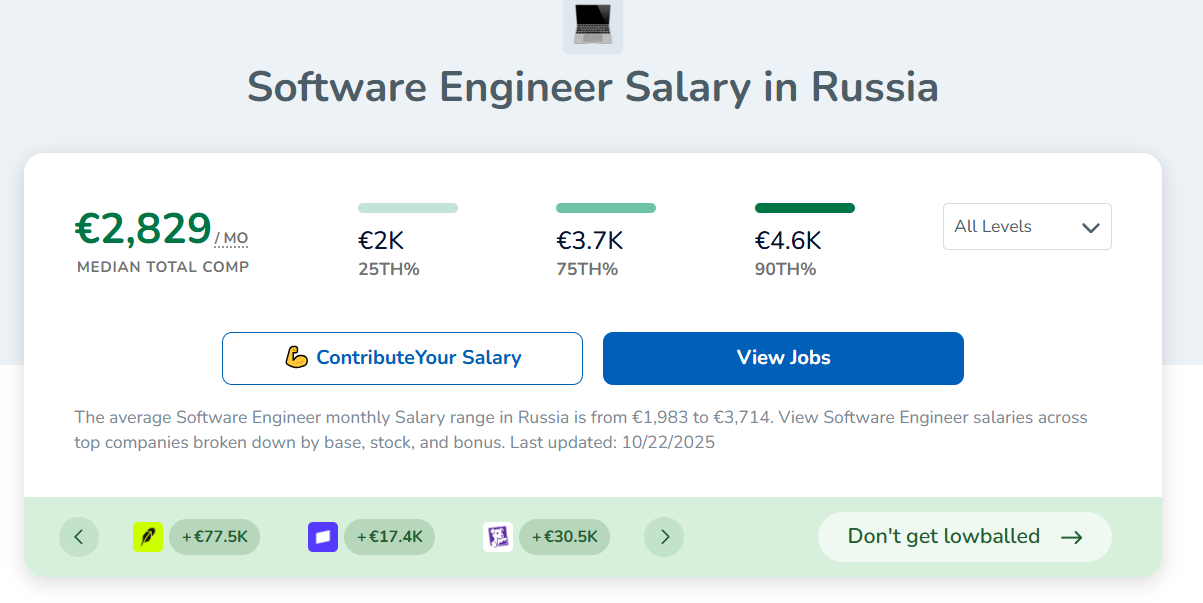Select the +€17.4K offer pill

tap(389, 537)
